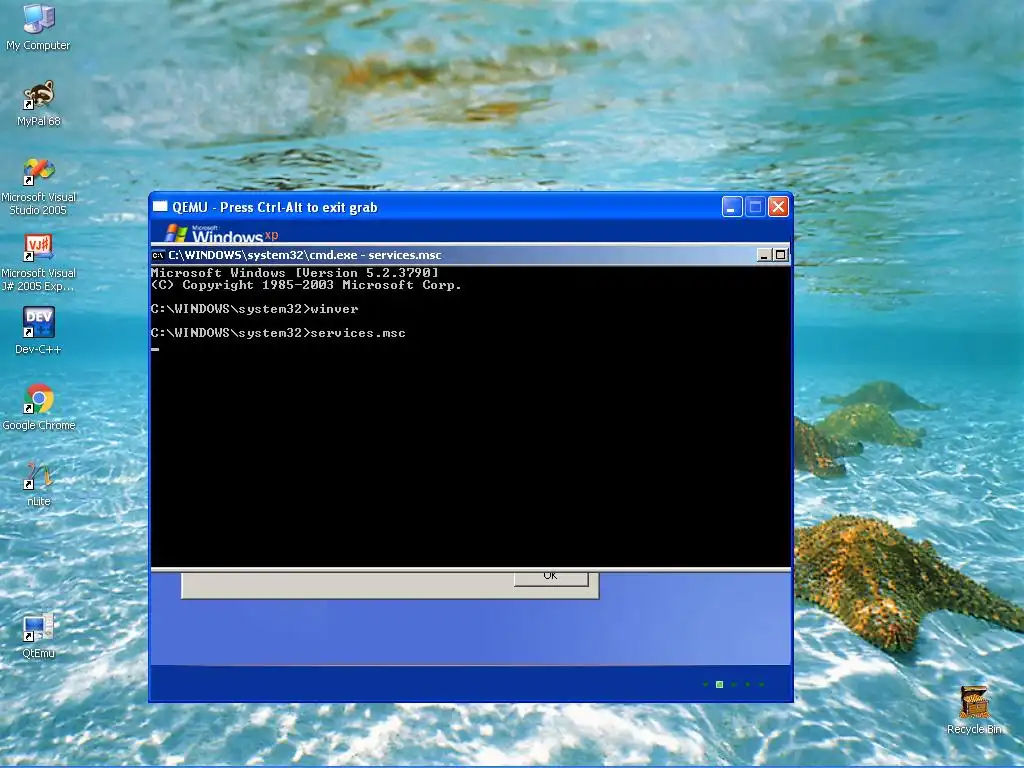Select Microsoft Visual Studio 2005 shortcut
This screenshot has height=768, width=1024.
[38, 187]
